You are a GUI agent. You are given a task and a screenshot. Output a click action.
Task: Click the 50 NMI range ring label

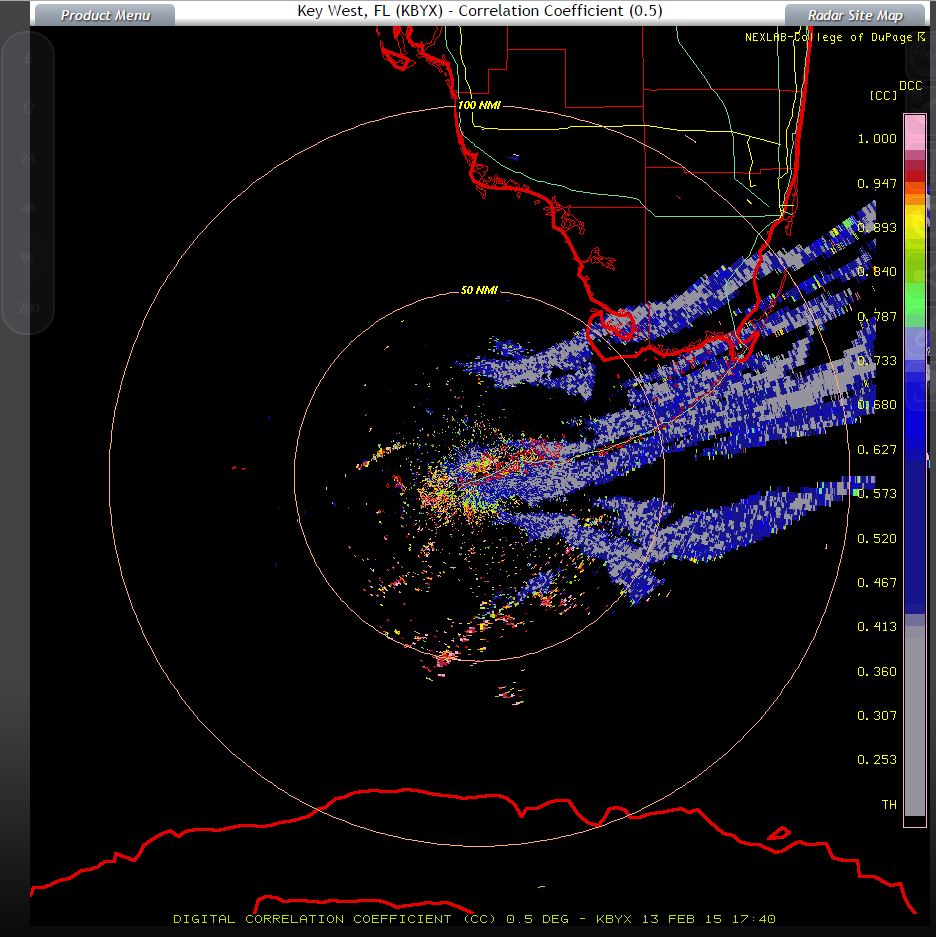[479, 291]
